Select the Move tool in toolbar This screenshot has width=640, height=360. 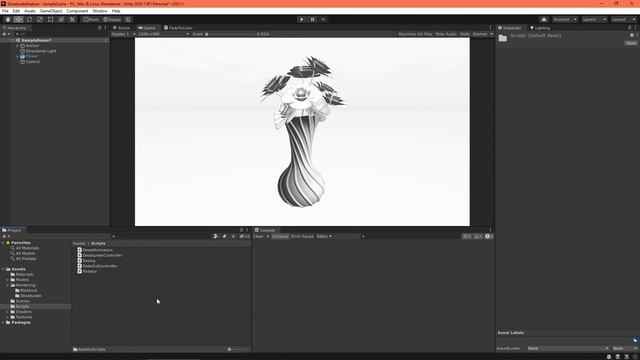tap(18, 19)
